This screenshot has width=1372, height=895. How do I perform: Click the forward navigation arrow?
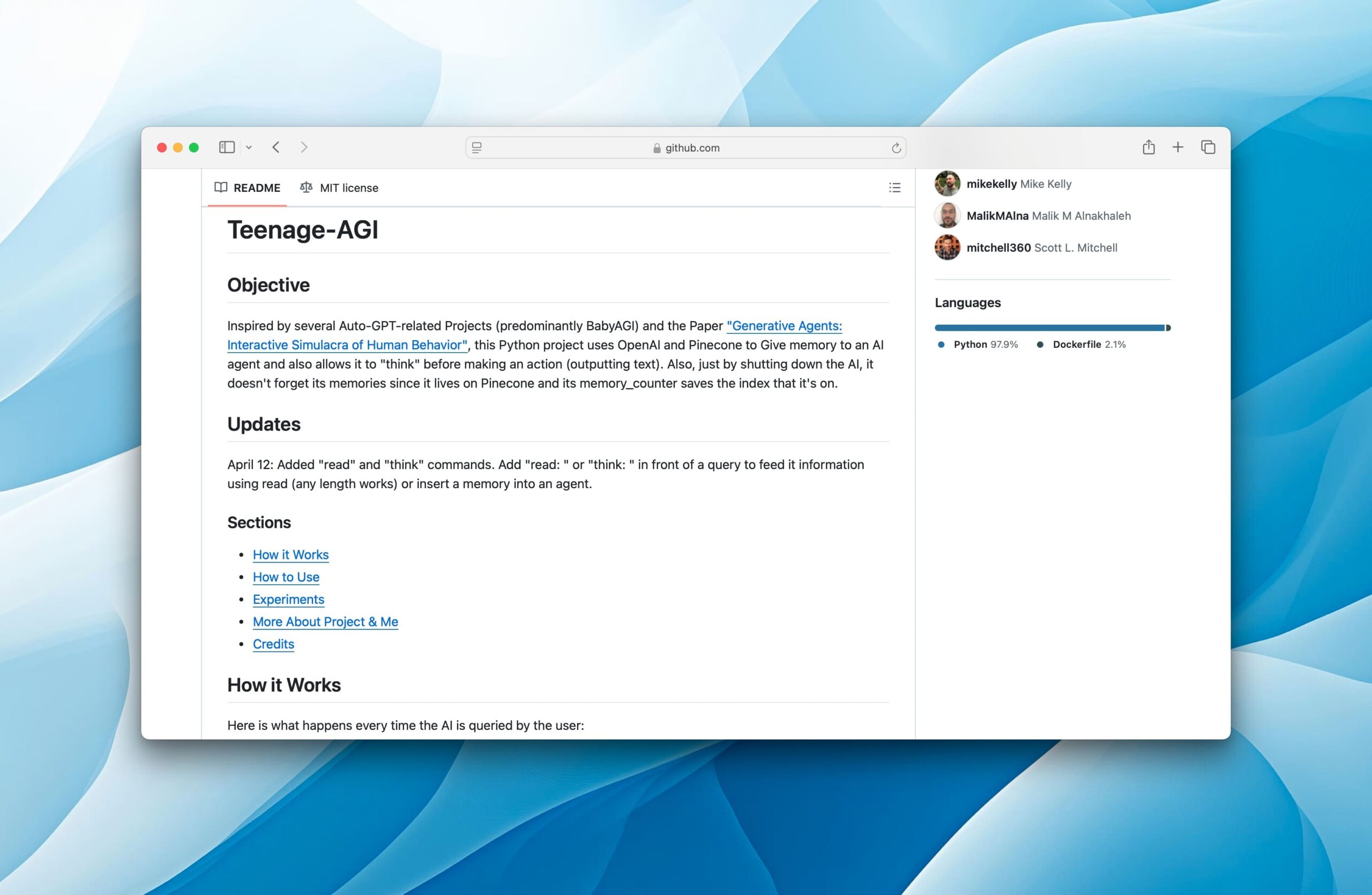point(304,147)
